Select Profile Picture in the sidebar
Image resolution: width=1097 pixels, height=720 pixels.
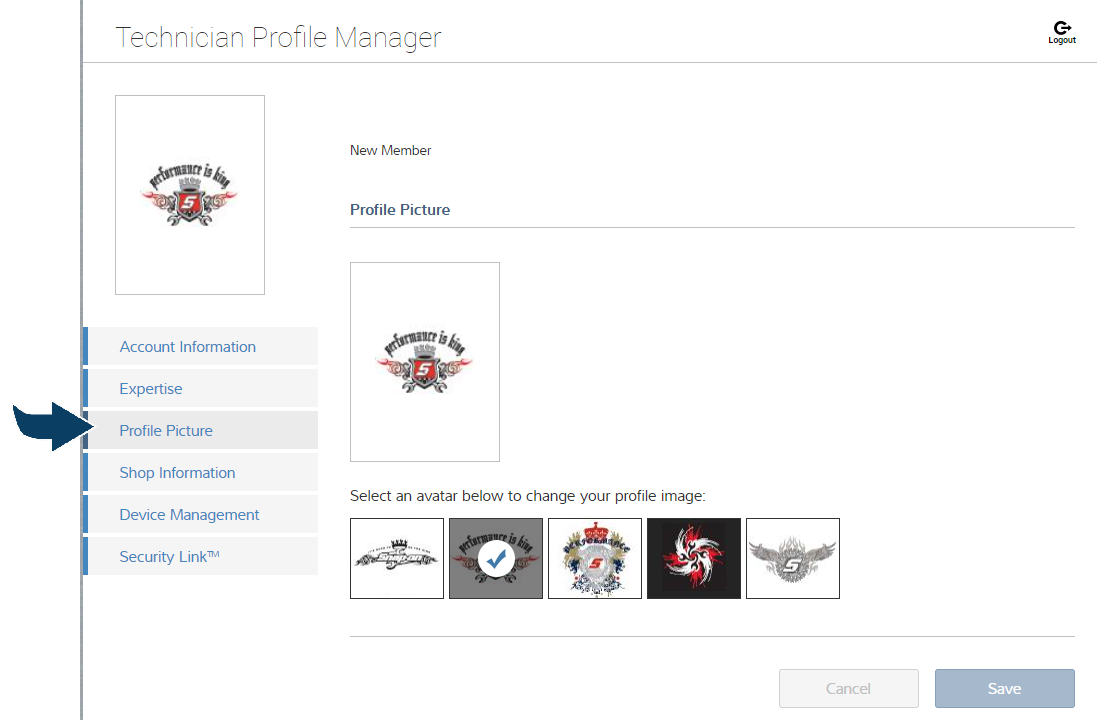[166, 431]
